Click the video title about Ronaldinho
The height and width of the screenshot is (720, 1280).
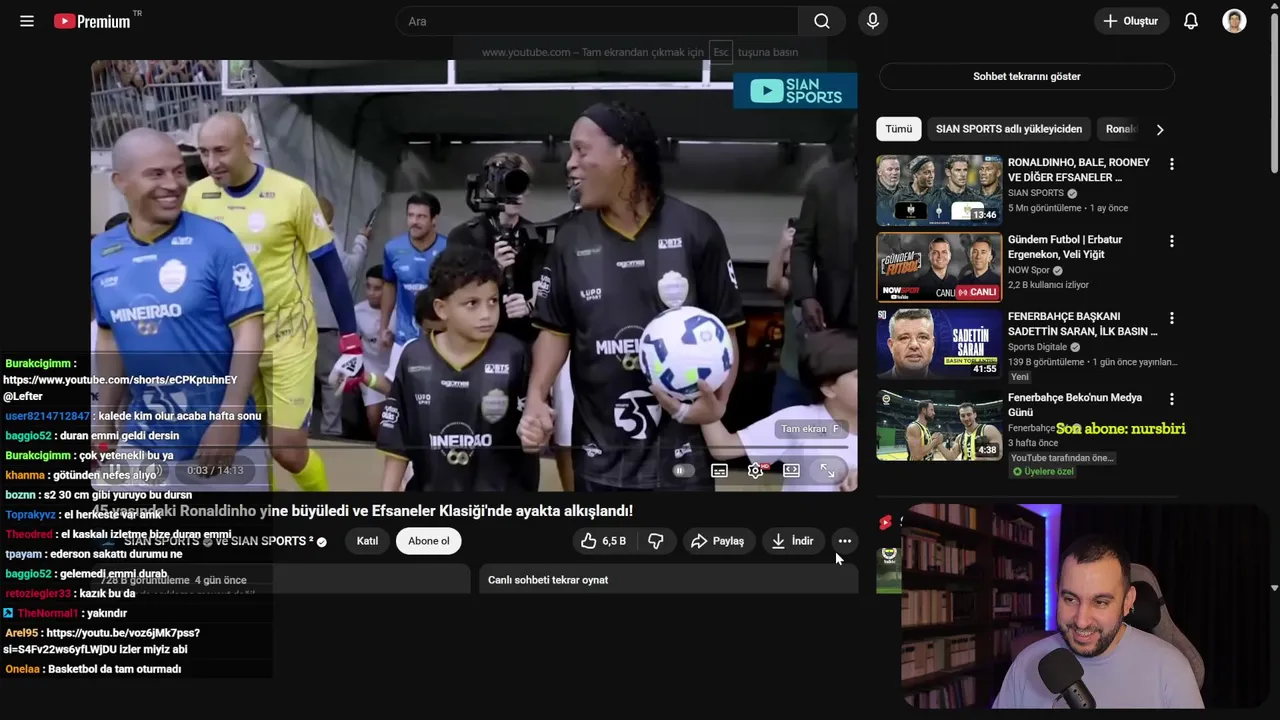pos(363,511)
